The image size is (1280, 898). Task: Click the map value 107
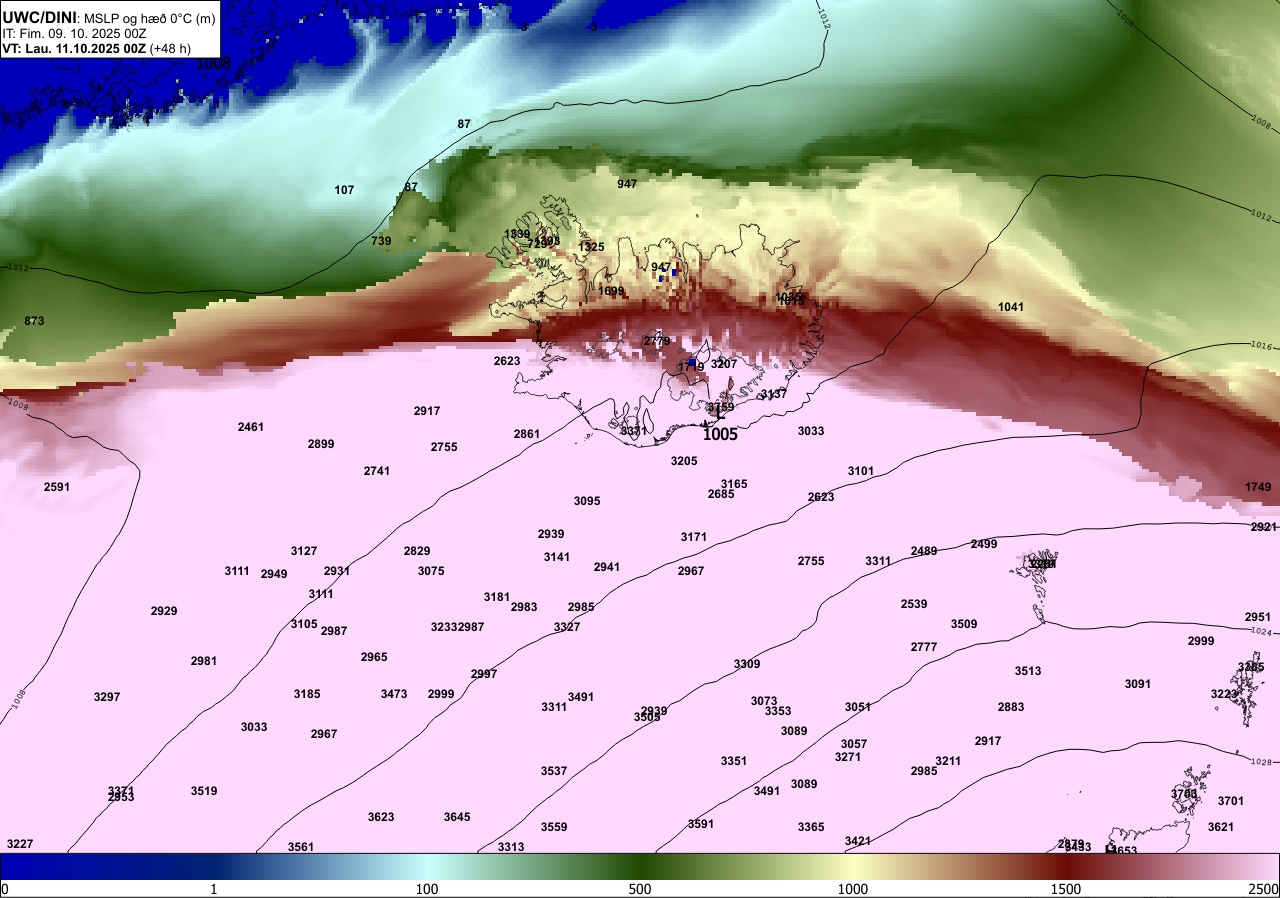pyautogui.click(x=344, y=190)
